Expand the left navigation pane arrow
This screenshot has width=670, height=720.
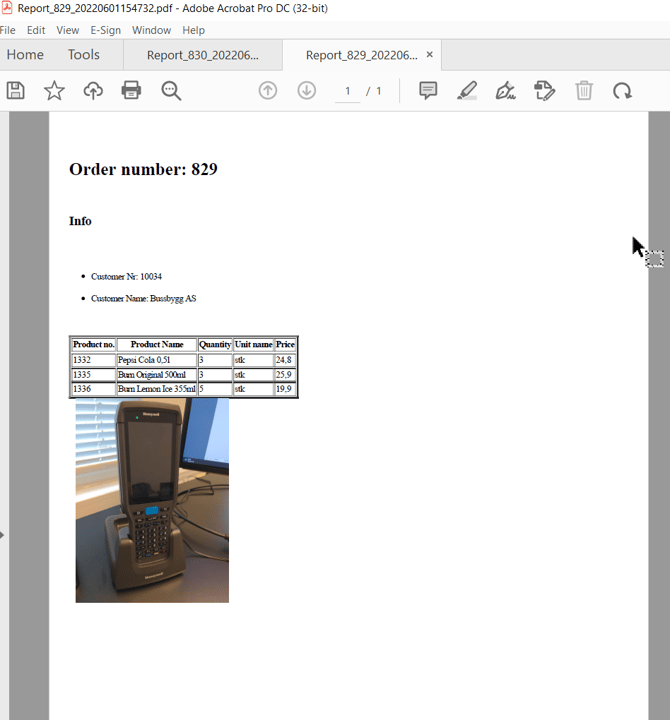click(3, 535)
